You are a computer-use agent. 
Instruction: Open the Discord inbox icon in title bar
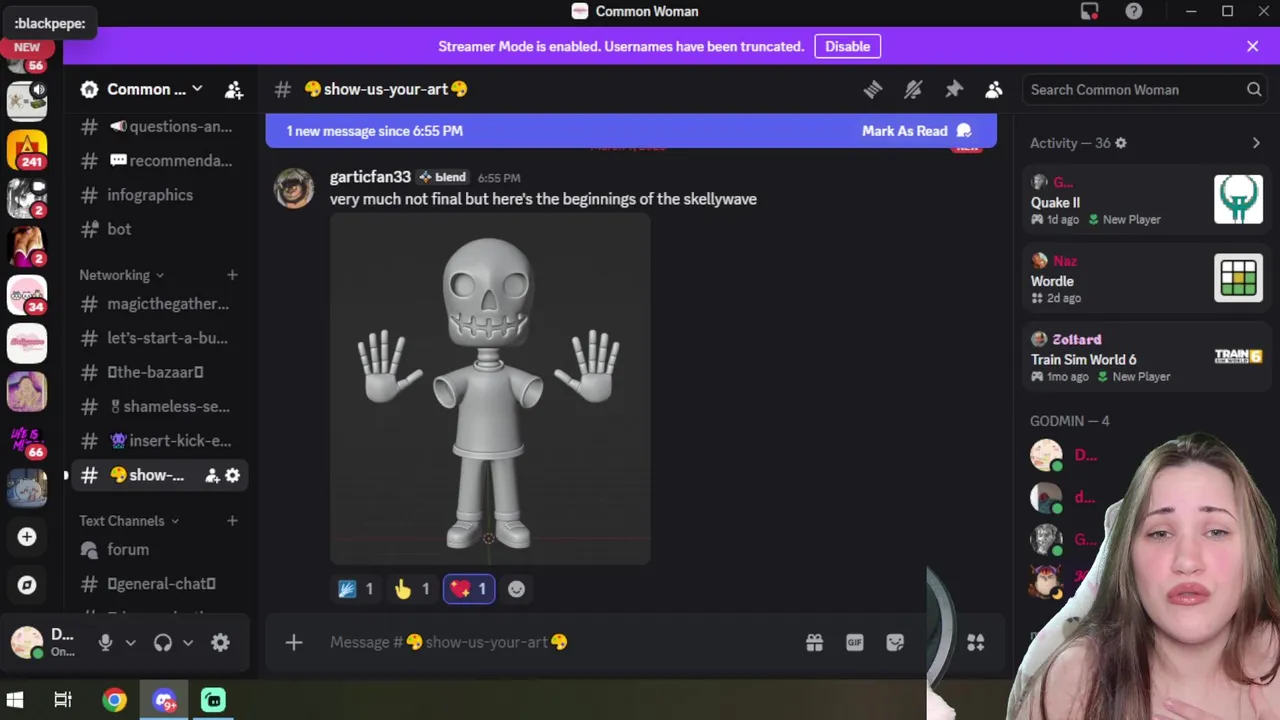1089,11
